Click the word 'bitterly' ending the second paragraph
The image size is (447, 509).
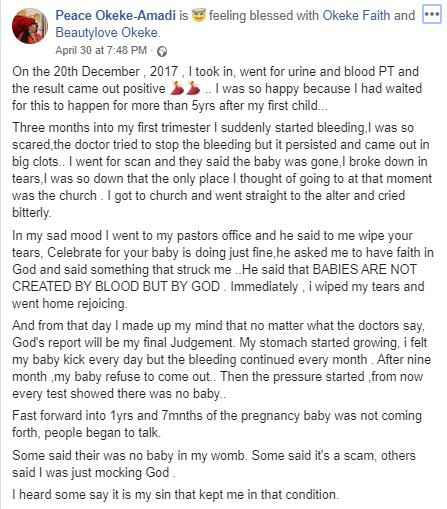coord(31,212)
